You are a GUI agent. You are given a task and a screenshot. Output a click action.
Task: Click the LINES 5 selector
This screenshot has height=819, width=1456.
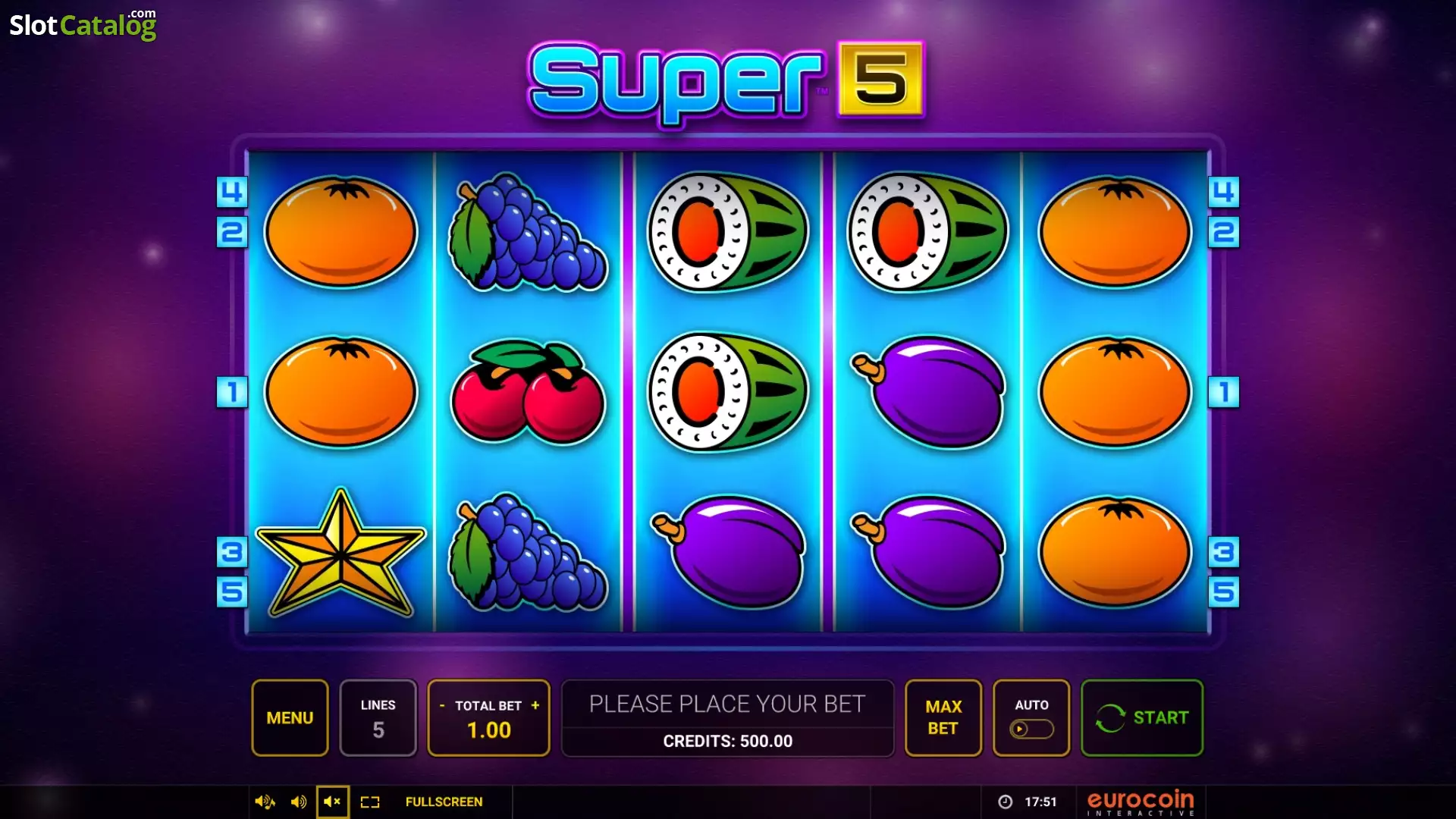[x=378, y=717]
